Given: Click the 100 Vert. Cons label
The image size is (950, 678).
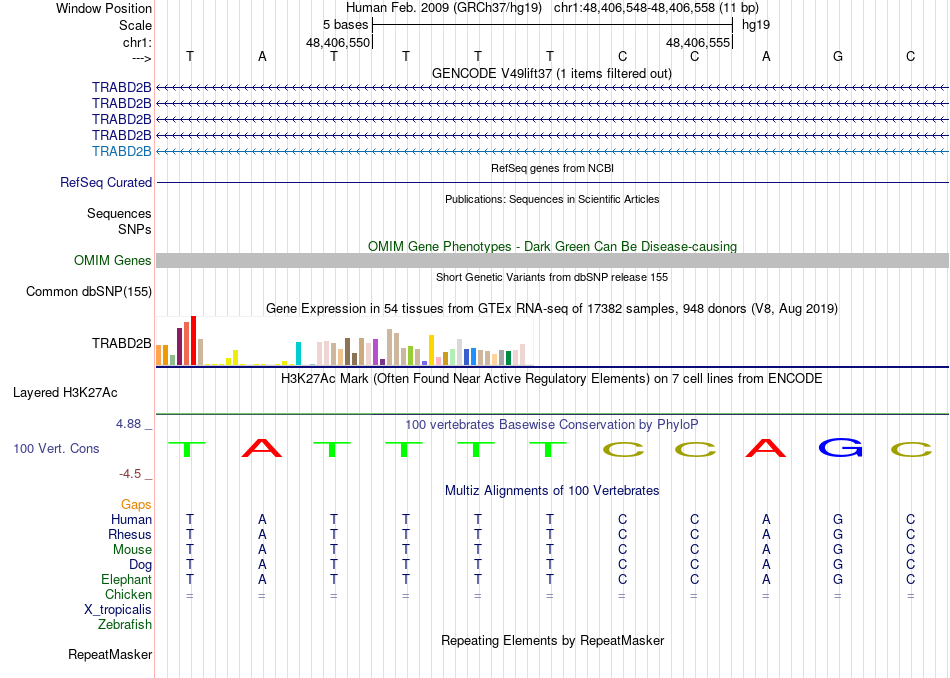Looking at the screenshot, I should (56, 448).
